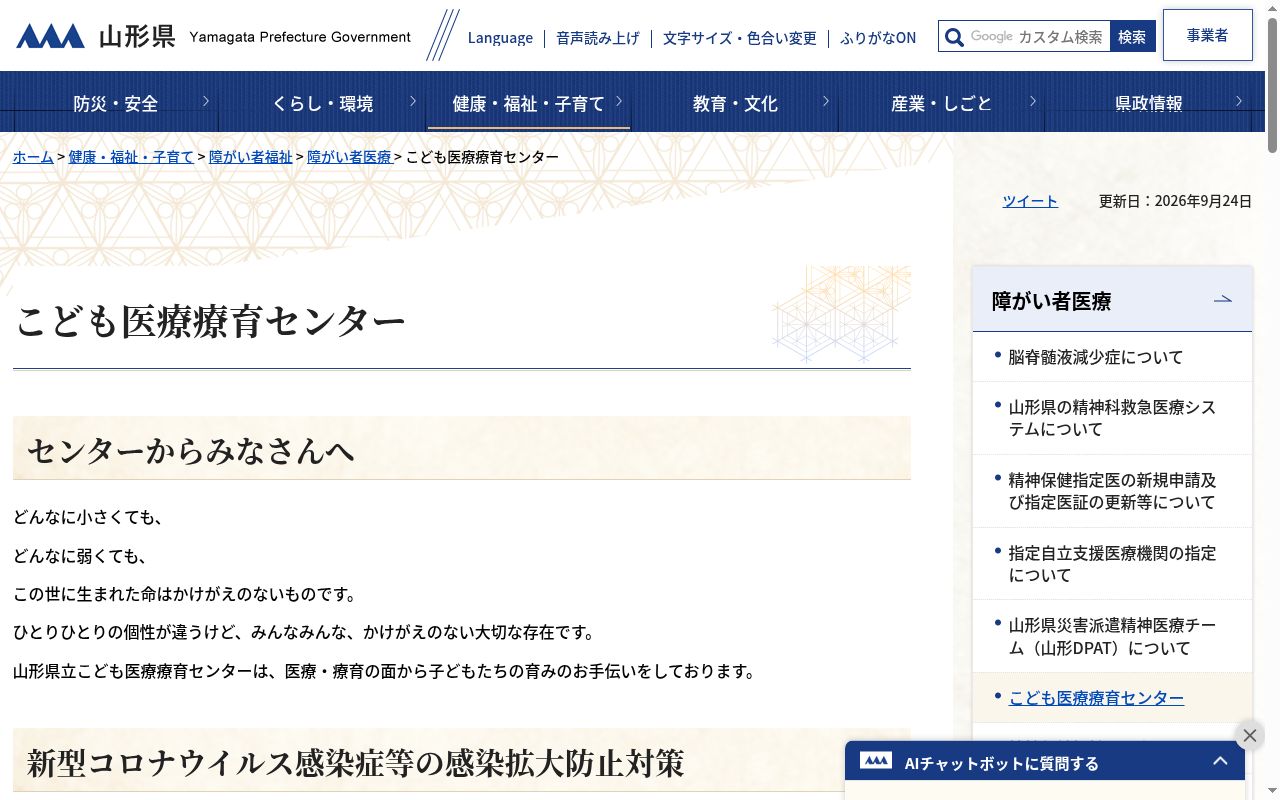
Task: Expand the 健康・福祉・子育て menu chevron
Action: click(x=619, y=100)
